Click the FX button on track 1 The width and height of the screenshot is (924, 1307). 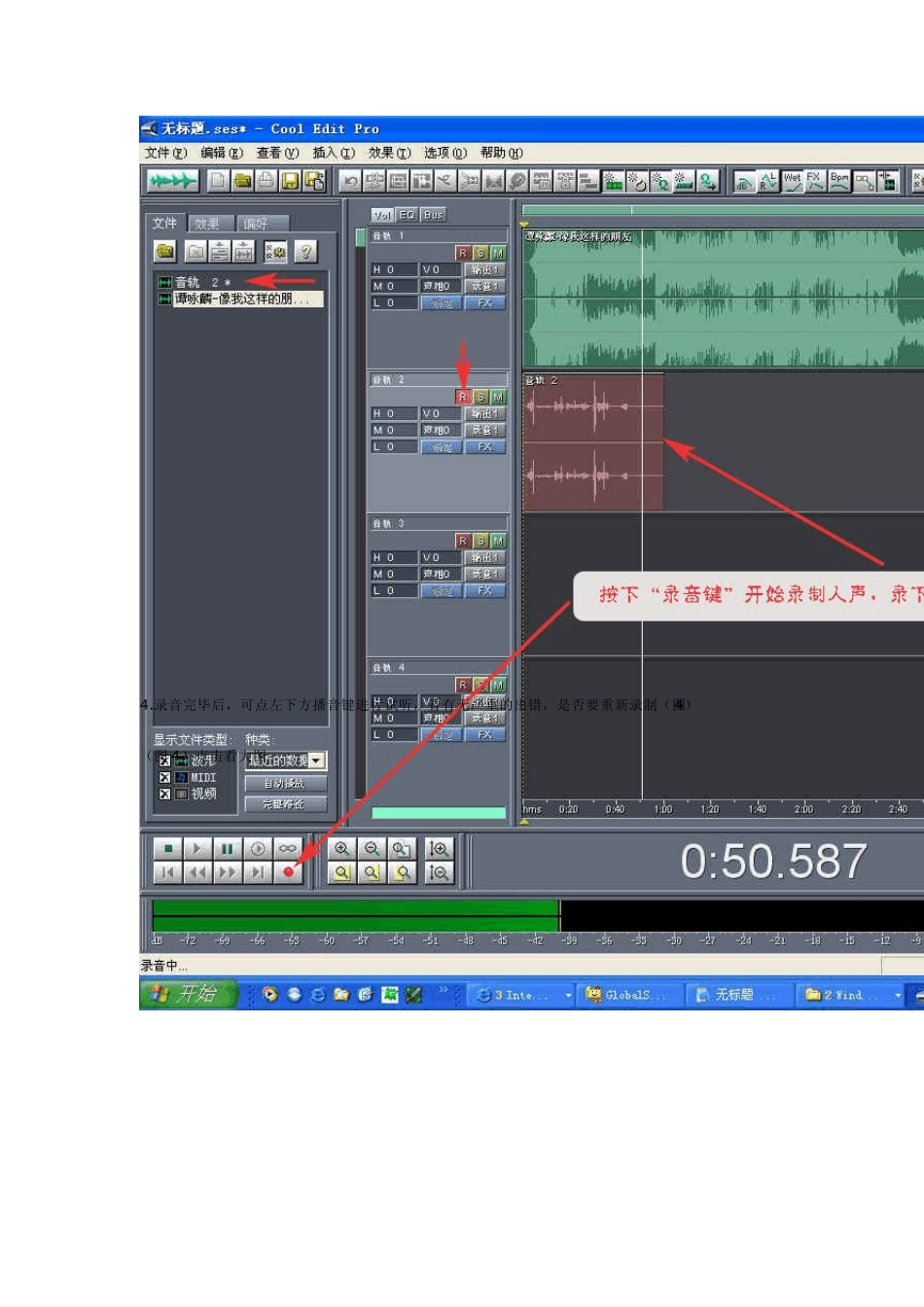click(x=484, y=303)
